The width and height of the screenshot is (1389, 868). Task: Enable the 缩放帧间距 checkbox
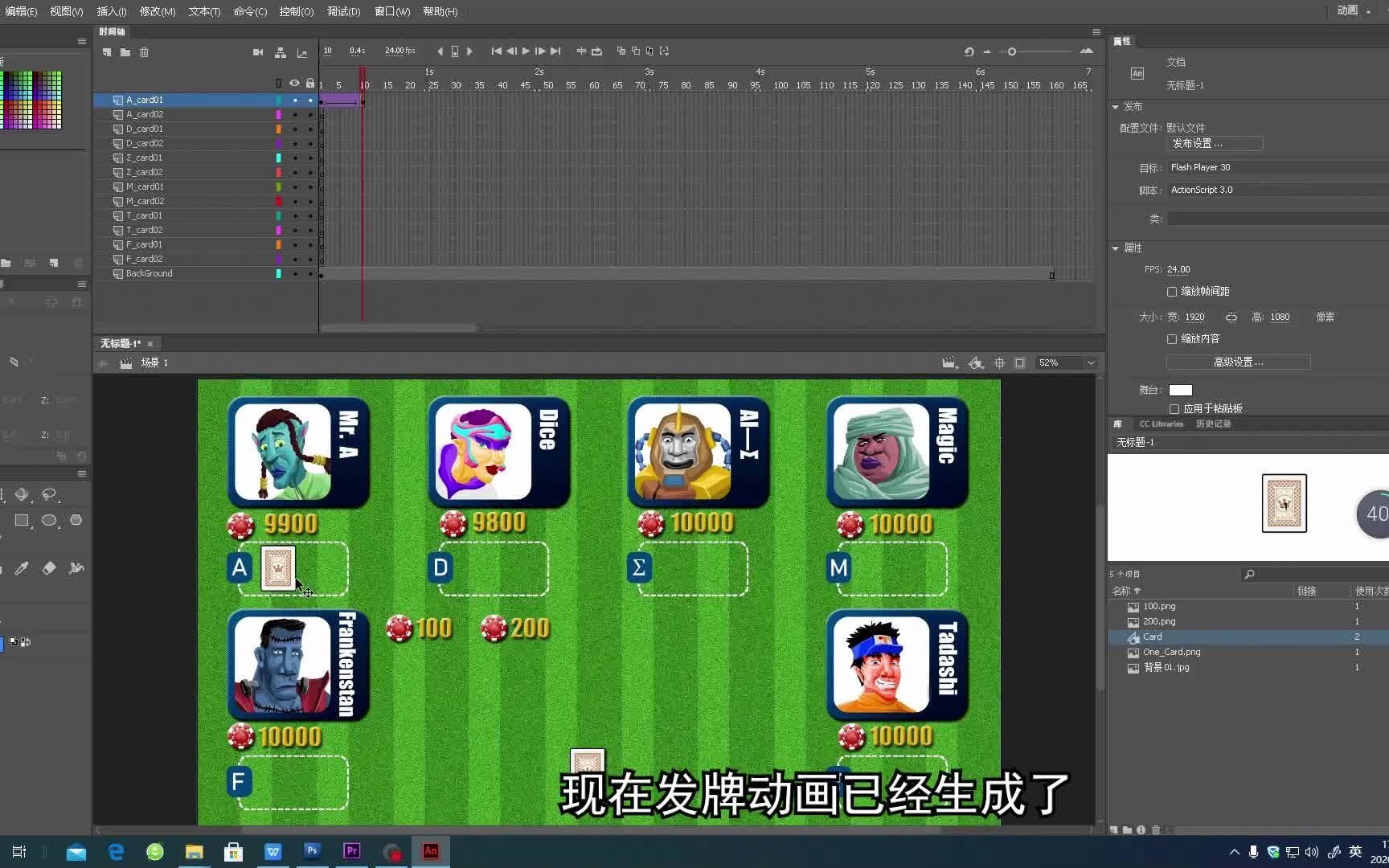click(x=1172, y=291)
